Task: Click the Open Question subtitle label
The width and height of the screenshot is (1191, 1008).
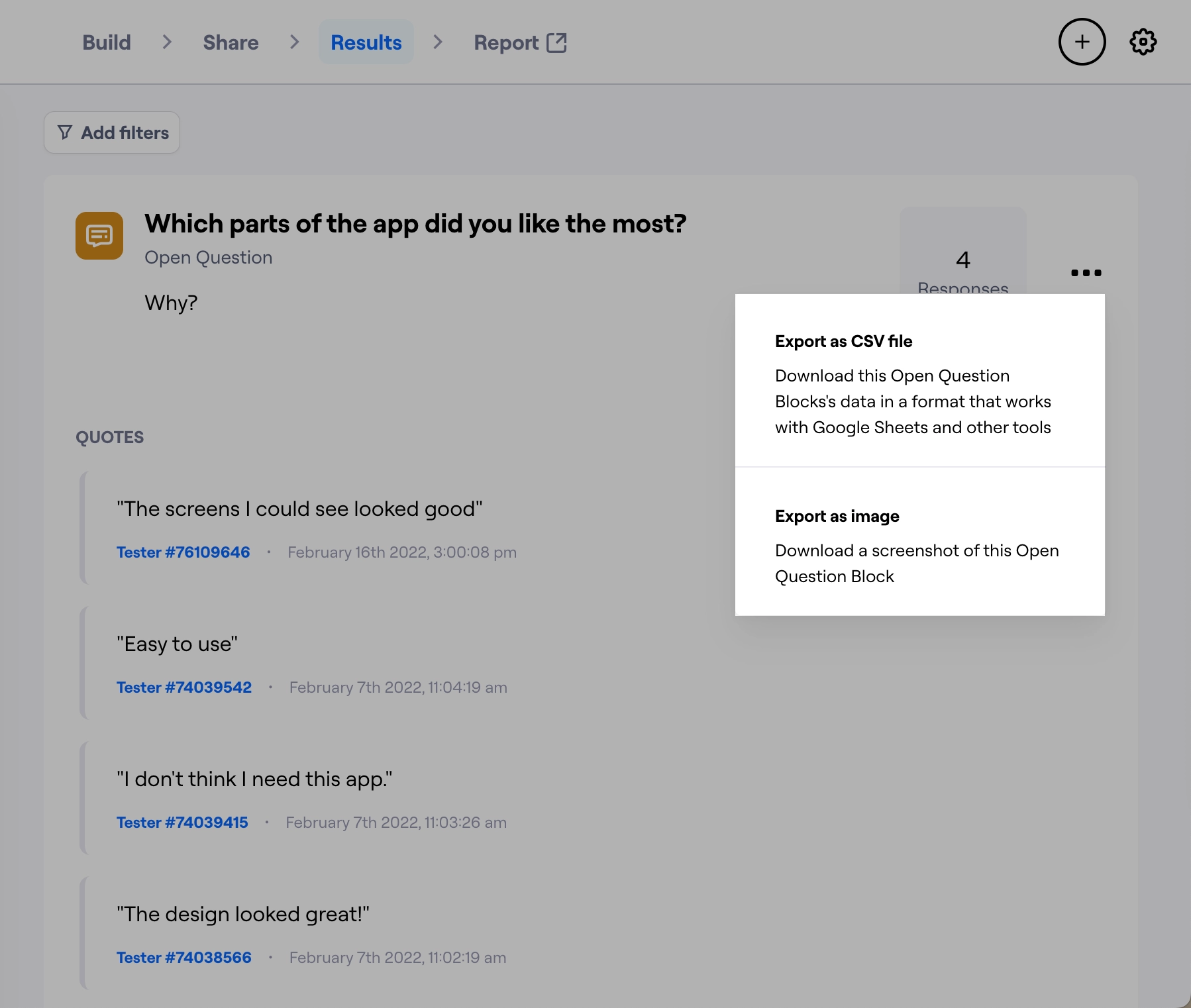Action: pyautogui.click(x=209, y=258)
